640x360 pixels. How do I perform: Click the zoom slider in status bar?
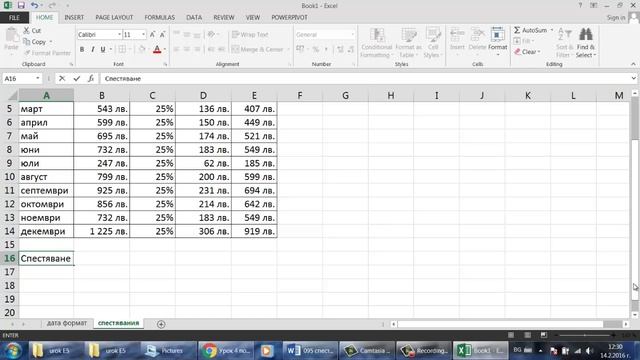point(584,335)
